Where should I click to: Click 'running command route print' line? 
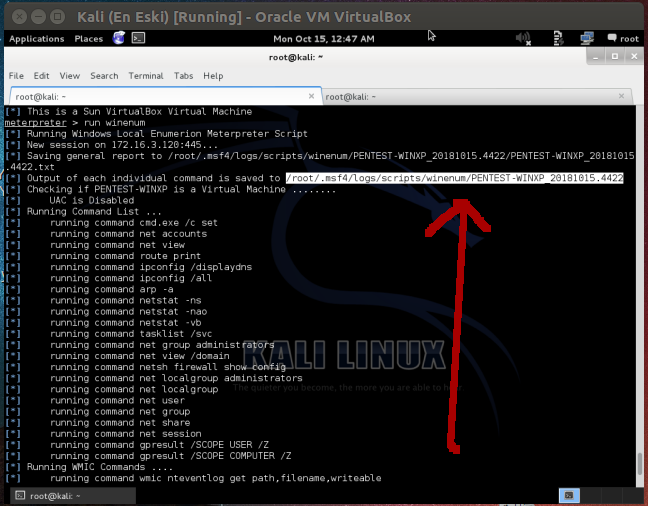pyautogui.click(x=125, y=256)
